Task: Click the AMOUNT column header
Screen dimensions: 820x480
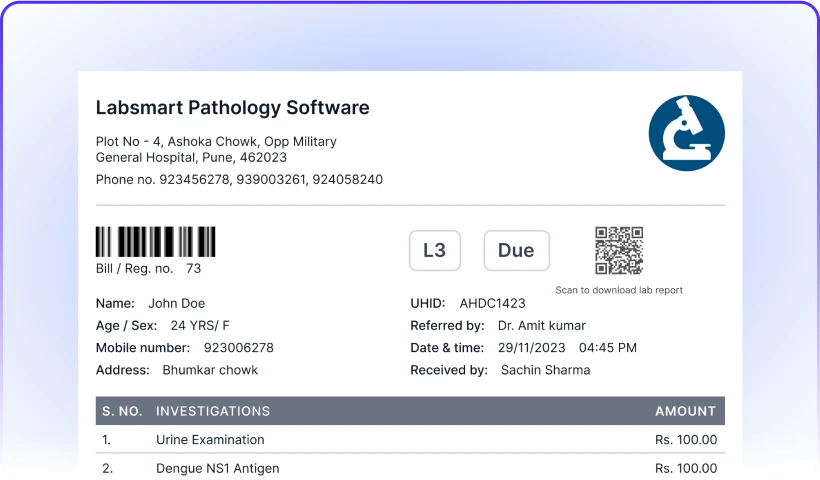Action: 686,411
